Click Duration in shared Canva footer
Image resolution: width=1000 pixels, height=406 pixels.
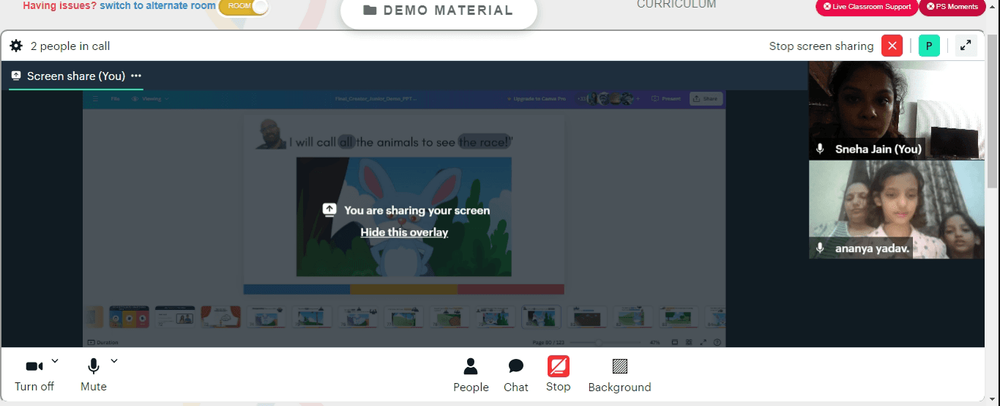pos(103,342)
